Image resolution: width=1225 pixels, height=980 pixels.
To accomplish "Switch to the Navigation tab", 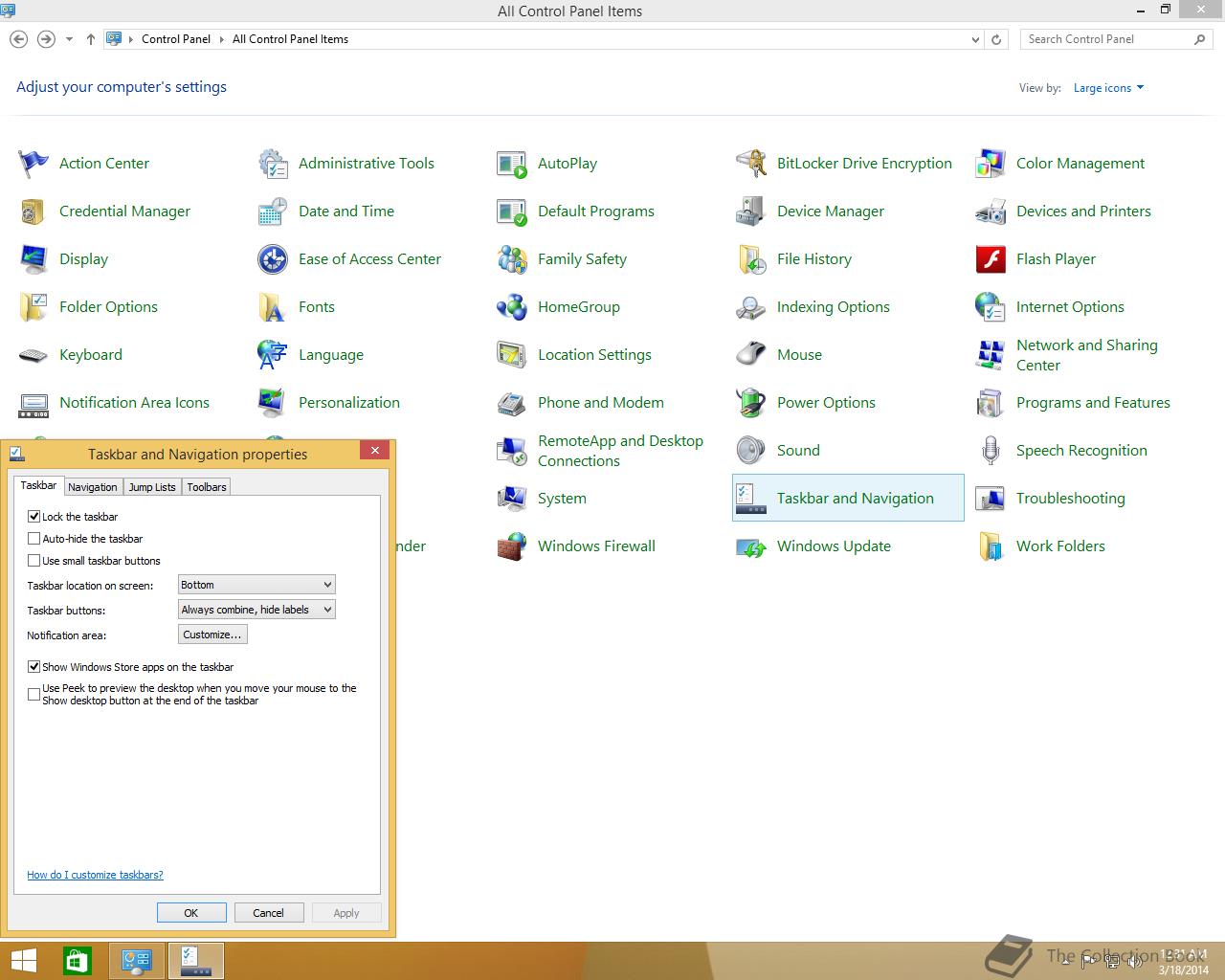I will pos(93,487).
